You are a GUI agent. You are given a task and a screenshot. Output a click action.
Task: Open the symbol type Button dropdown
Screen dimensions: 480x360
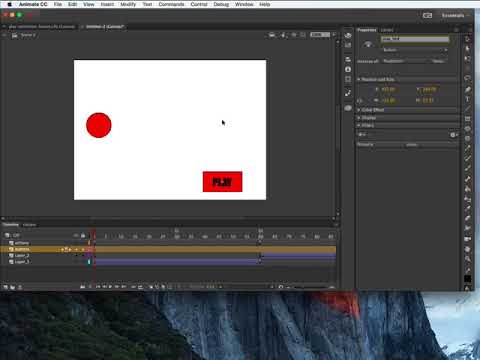click(x=415, y=50)
